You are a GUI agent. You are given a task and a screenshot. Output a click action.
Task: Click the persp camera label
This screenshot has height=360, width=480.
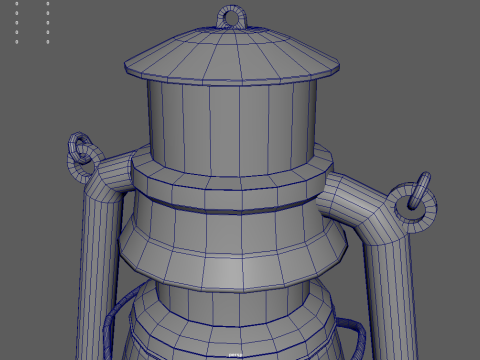235,355
